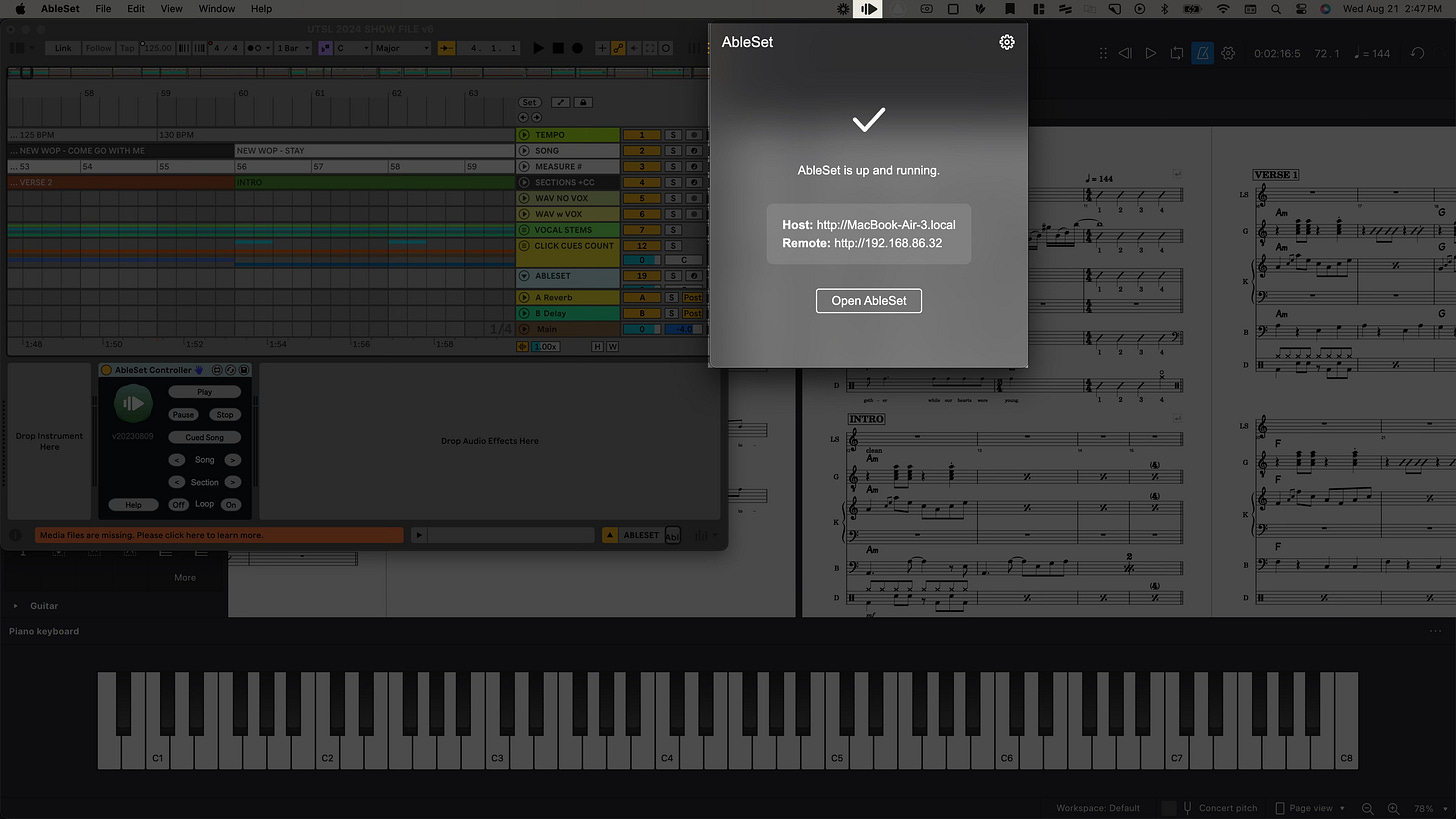Viewport: 1456px width, 819px height.
Task: Click Ableton Tap tempo button
Action: (127, 48)
